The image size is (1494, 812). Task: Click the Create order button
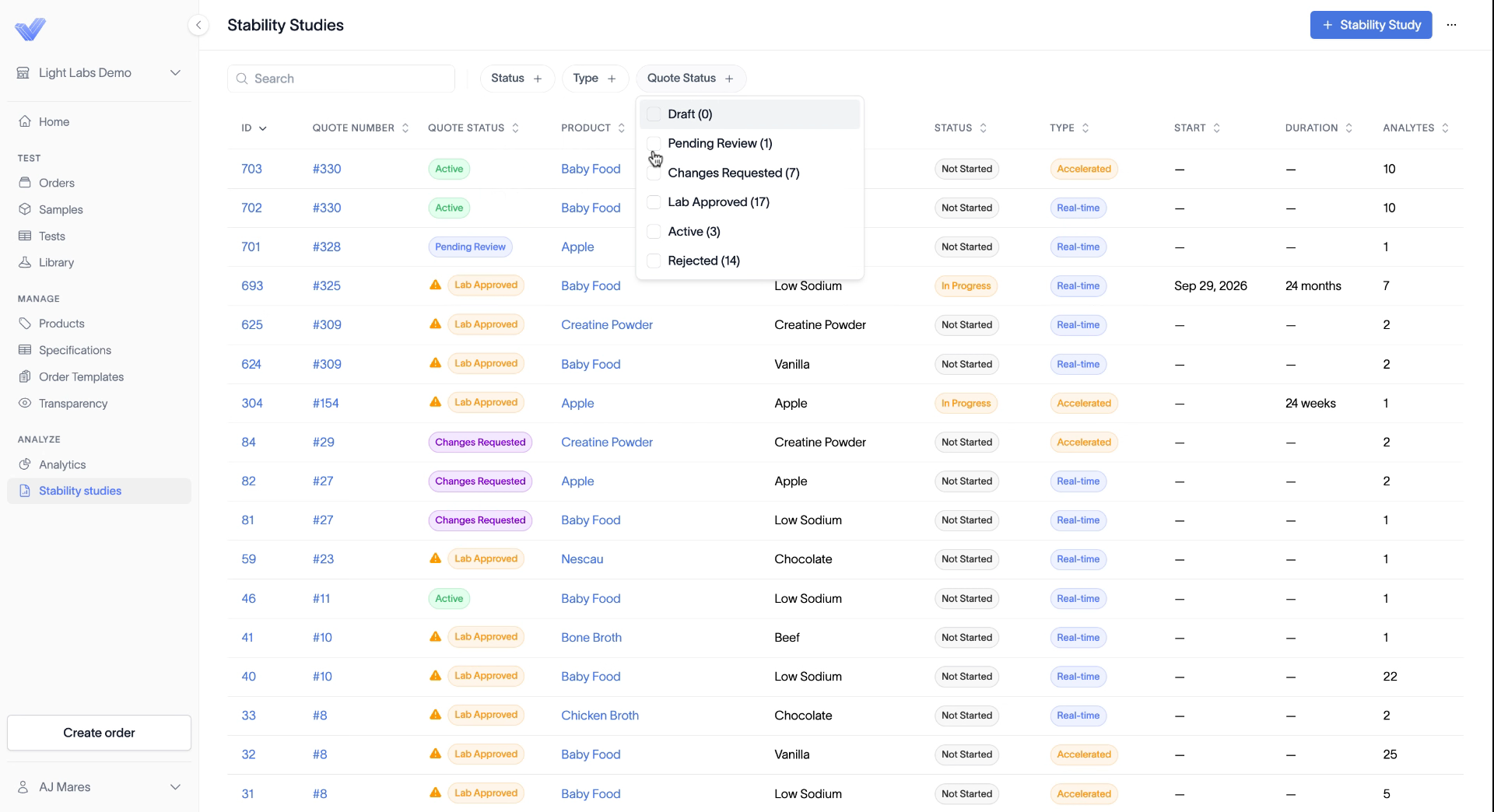[99, 733]
